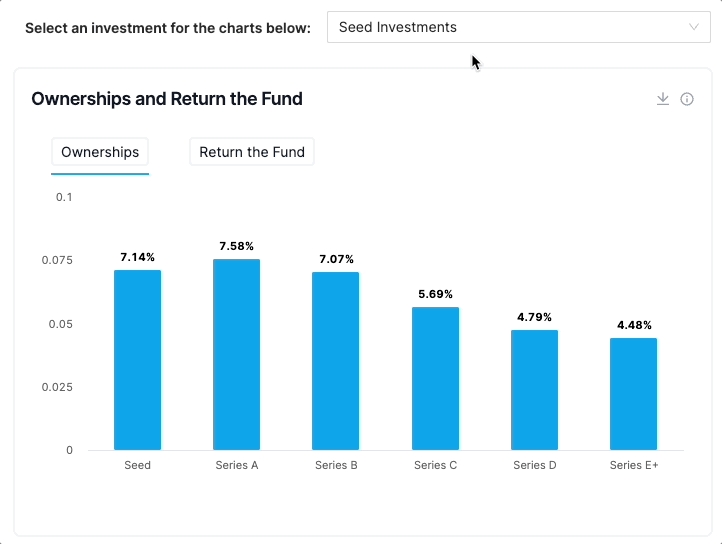The height and width of the screenshot is (544, 722).
Task: Switch to the Ownerships tab
Action: pyautogui.click(x=100, y=152)
